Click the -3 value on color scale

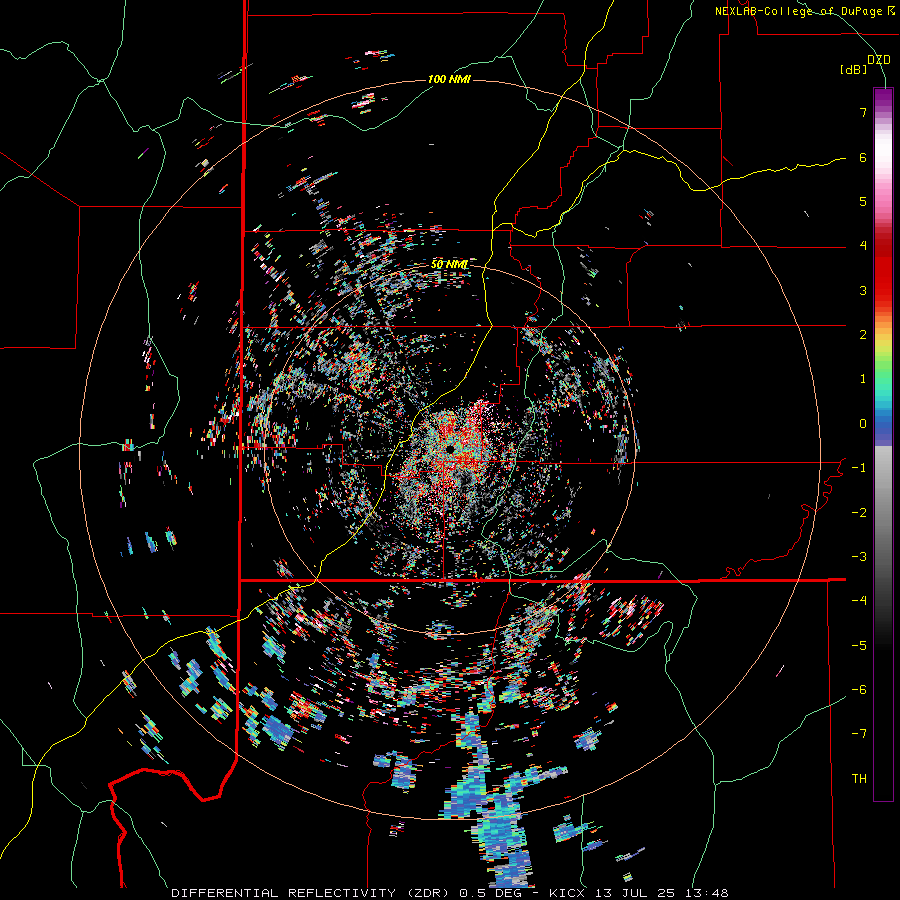[x=859, y=557]
